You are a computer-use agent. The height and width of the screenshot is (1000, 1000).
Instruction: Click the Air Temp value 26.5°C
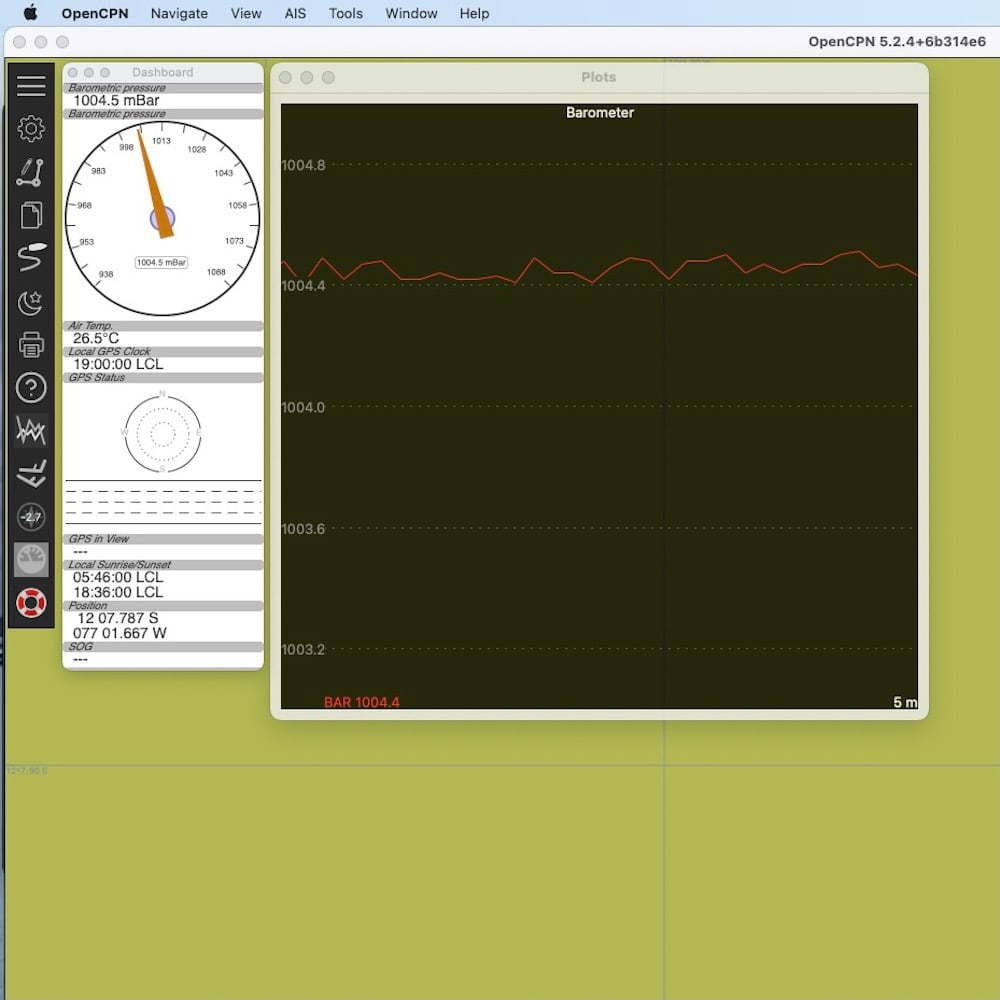point(96,339)
